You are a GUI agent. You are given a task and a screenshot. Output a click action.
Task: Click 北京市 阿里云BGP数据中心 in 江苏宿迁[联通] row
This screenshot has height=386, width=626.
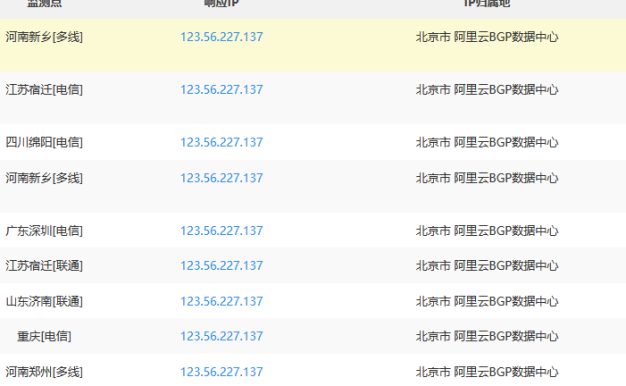tap(487, 266)
